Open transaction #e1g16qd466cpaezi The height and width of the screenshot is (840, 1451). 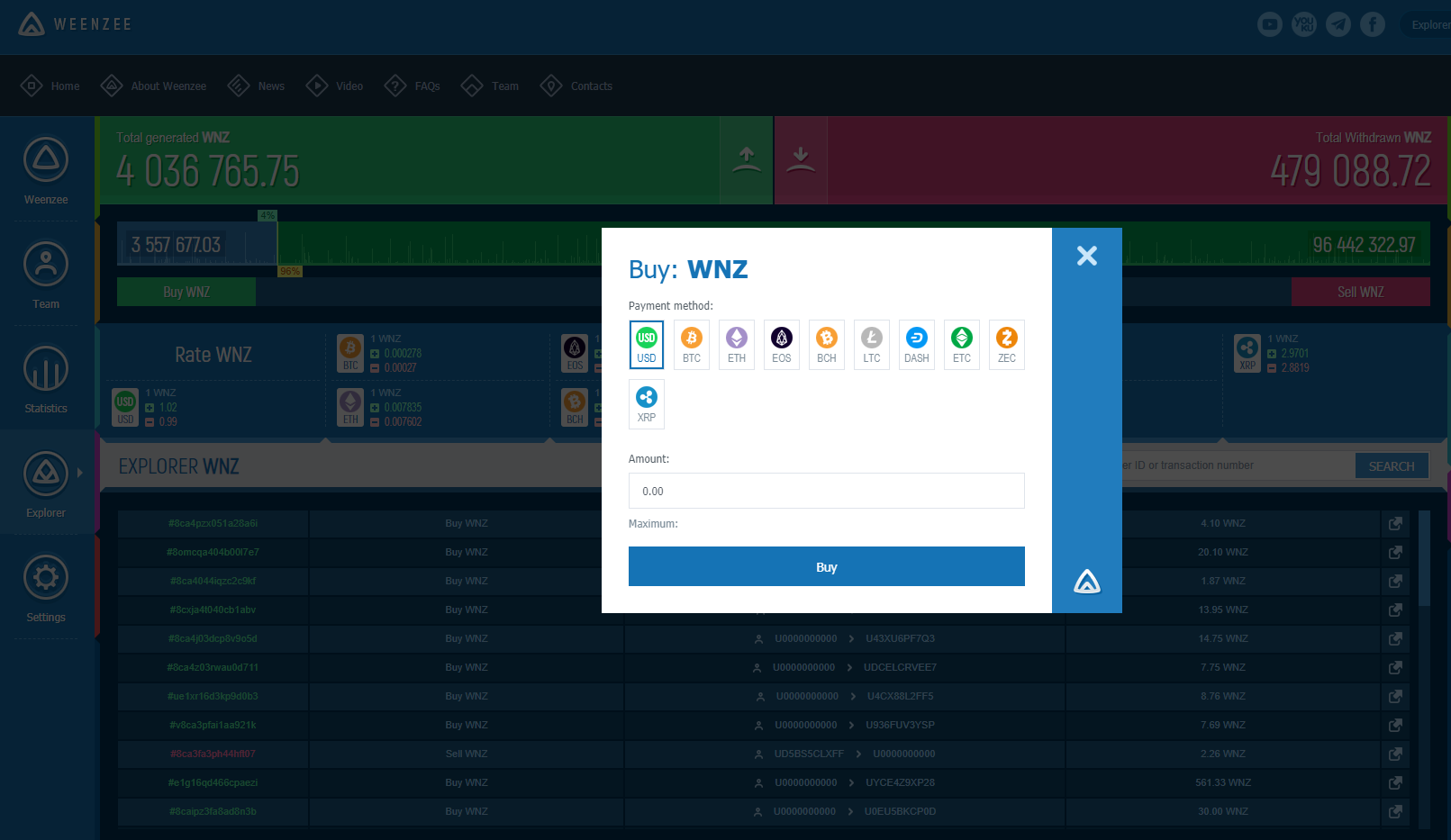pos(213,782)
